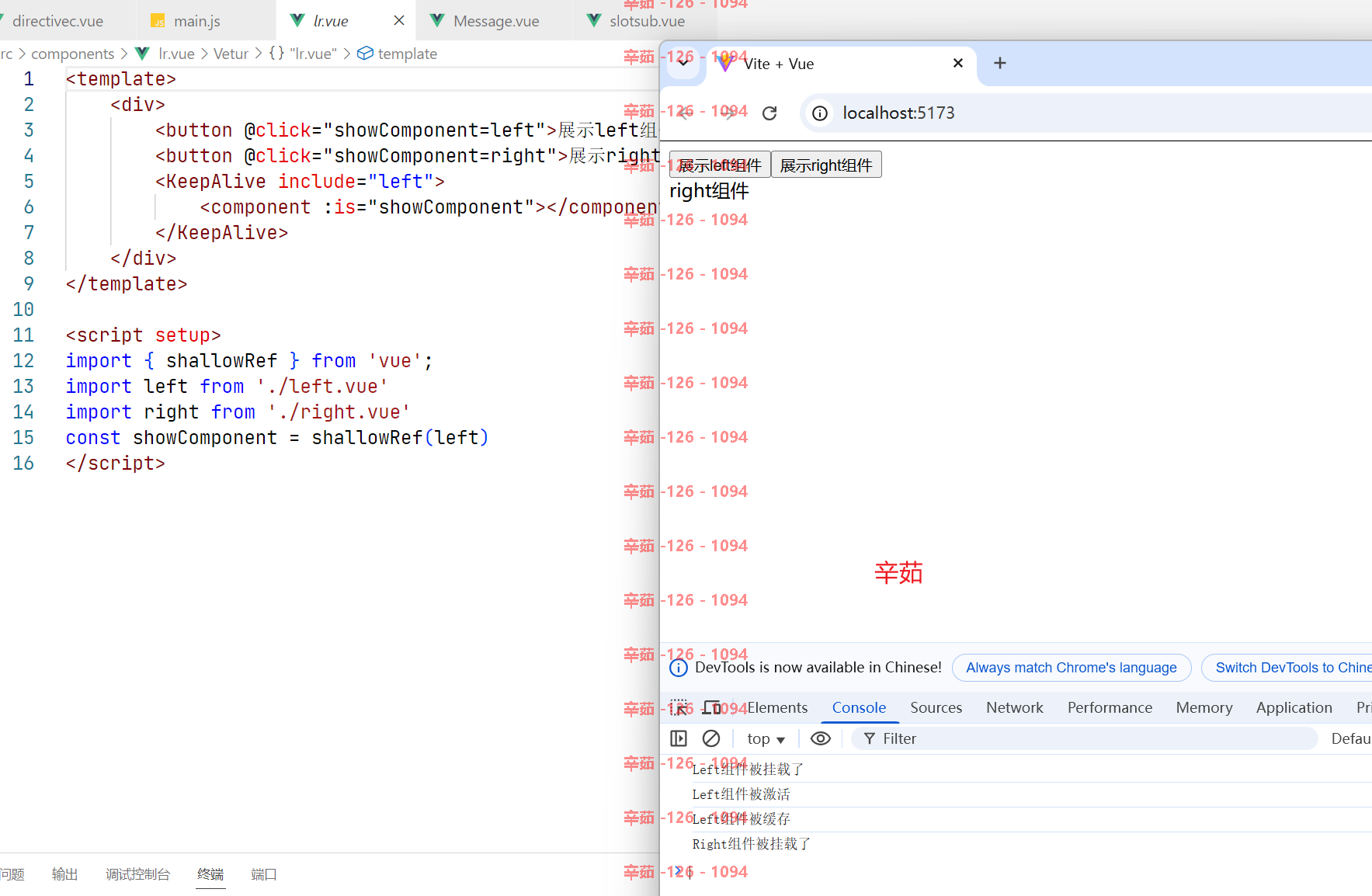Click the console Filter field
Image resolution: width=1372 pixels, height=896 pixels.
pyautogui.click(x=1085, y=738)
